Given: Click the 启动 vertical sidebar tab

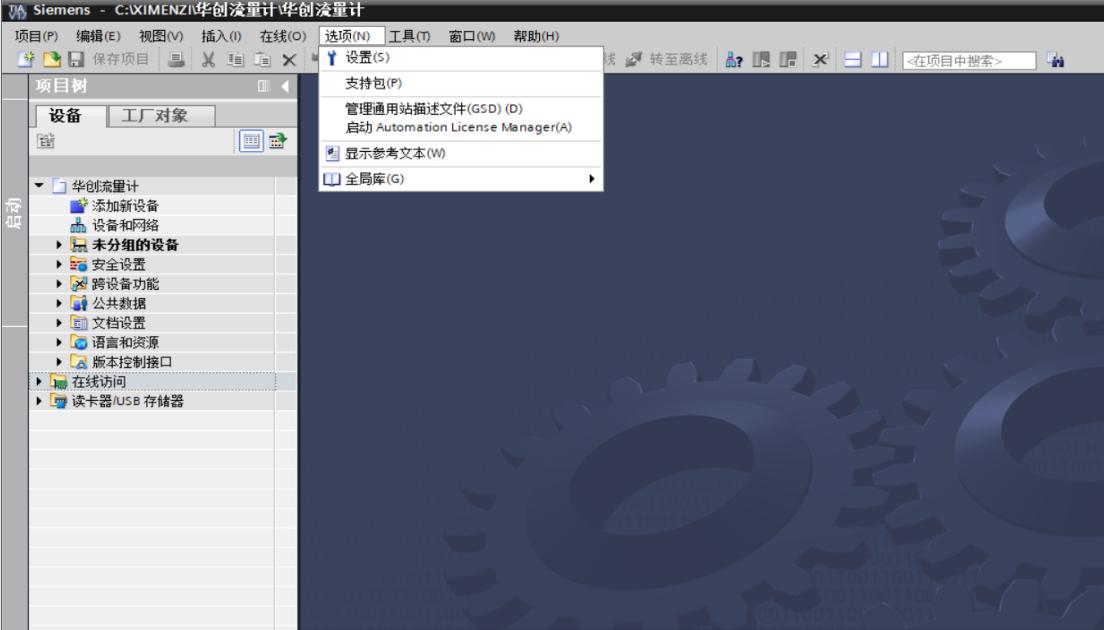Looking at the screenshot, I should tap(14, 213).
